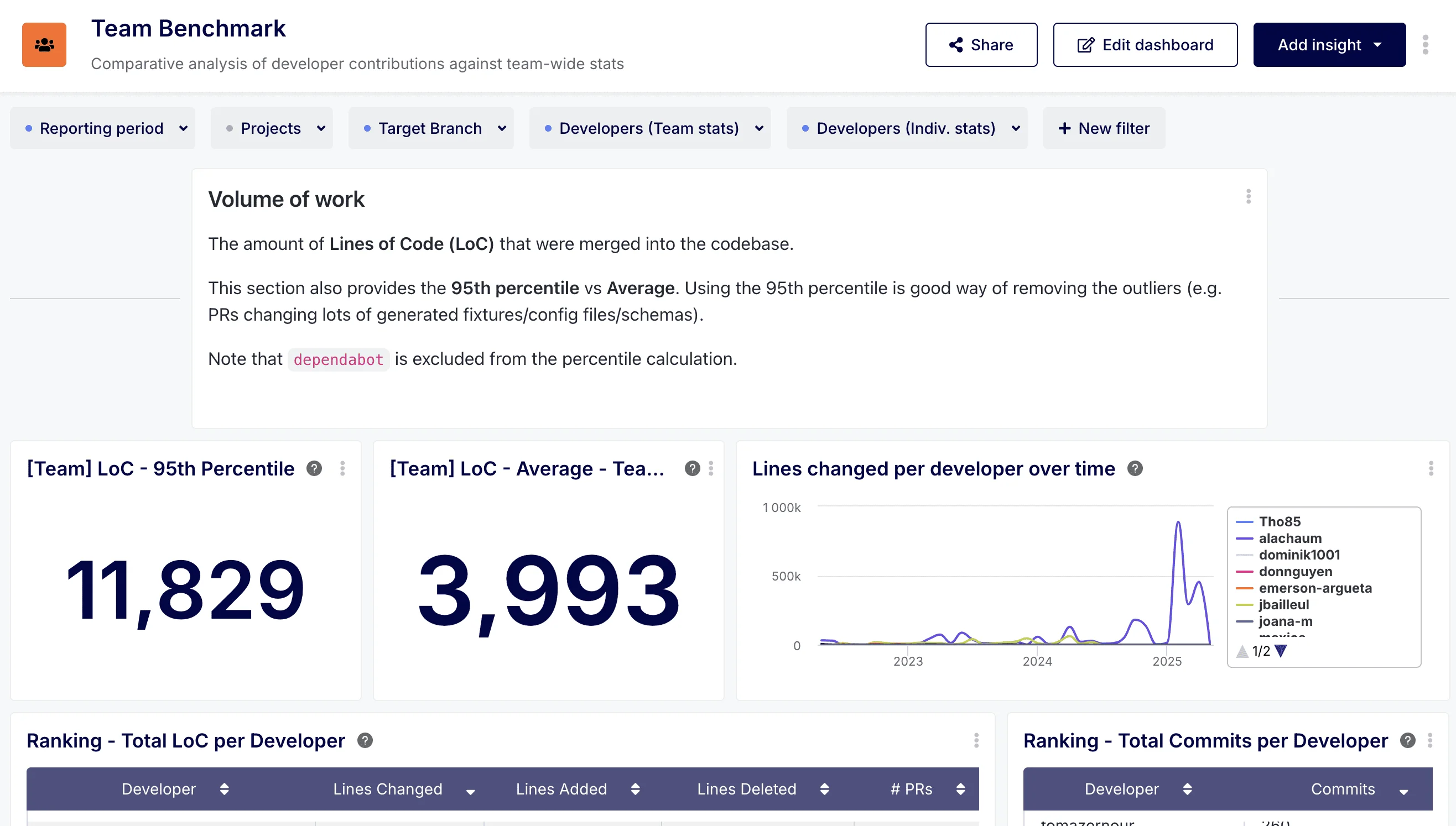Expand the Projects filter dropdown
This screenshot has width=1456, height=826.
[271, 128]
